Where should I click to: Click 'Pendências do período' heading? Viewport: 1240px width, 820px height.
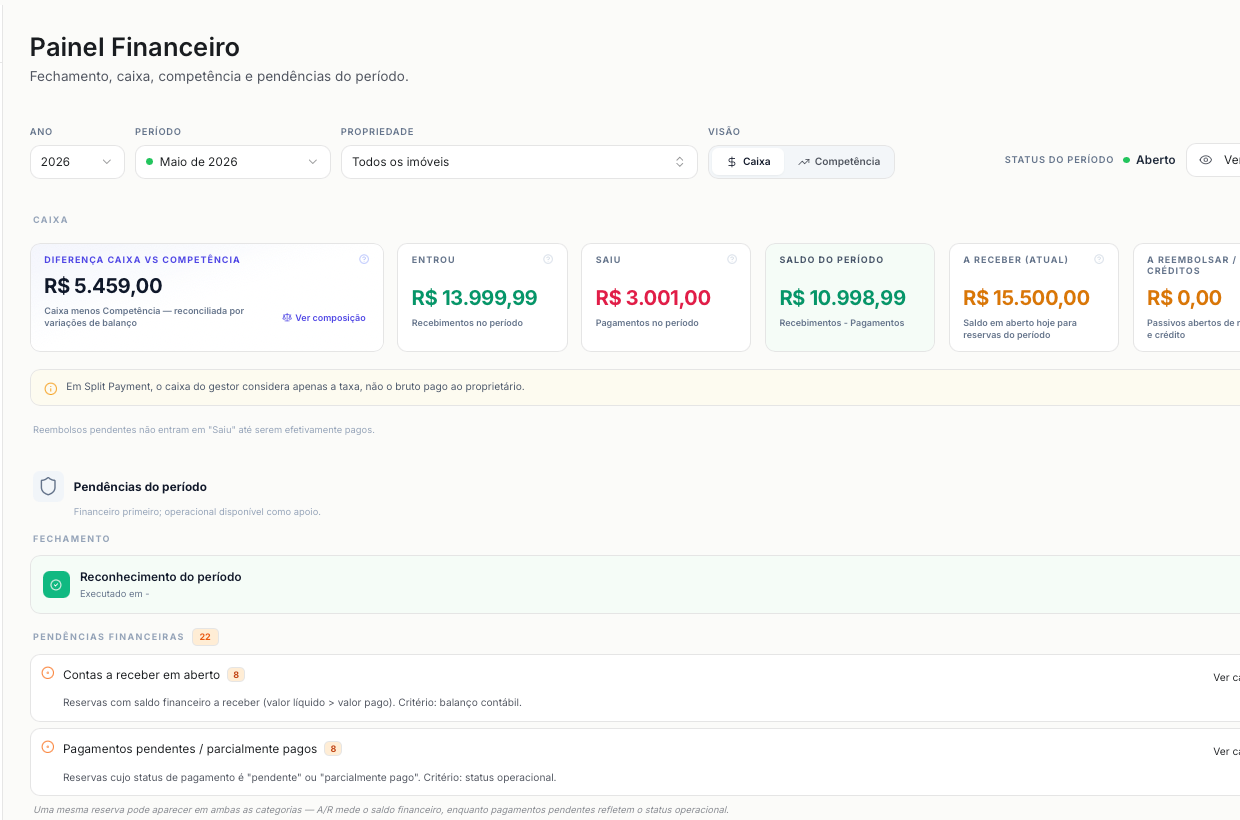[x=140, y=487]
